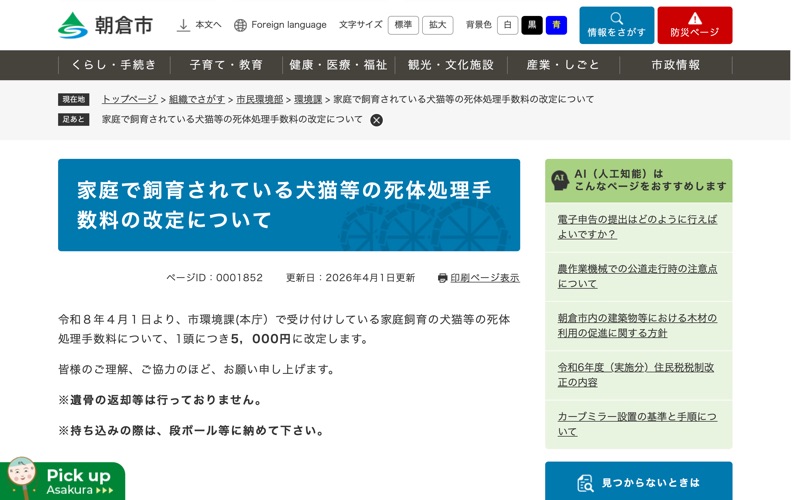Click the 更新日：2026年4月1日更新 text
800x500 pixels.
click(x=351, y=278)
